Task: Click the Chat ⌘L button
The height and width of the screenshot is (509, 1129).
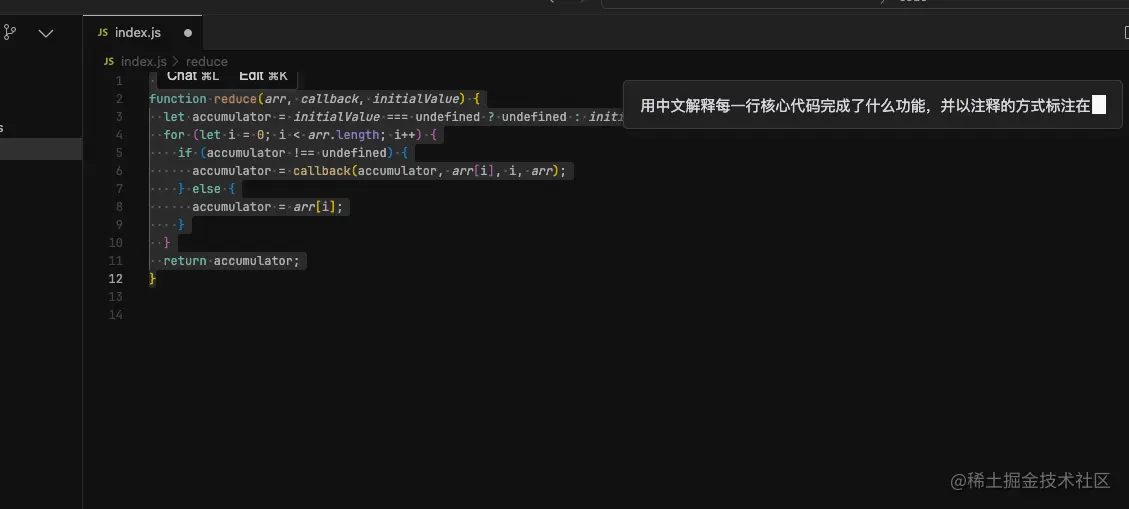Action: [193, 76]
